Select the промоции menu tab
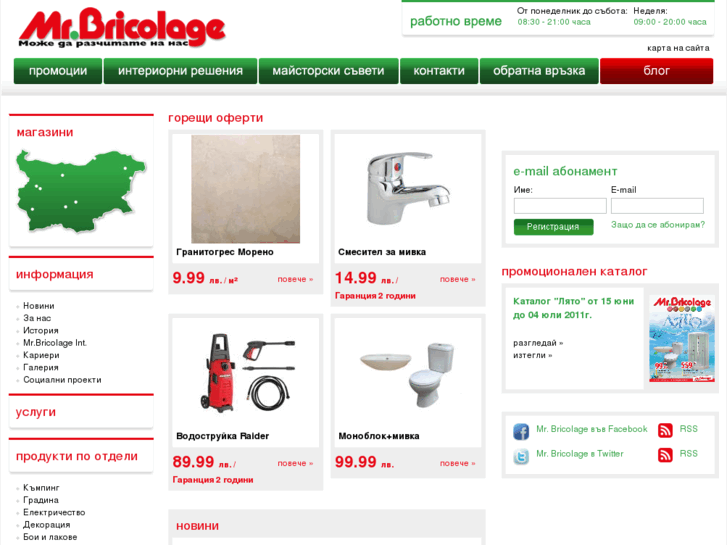This screenshot has height=545, width=727. tap(58, 71)
